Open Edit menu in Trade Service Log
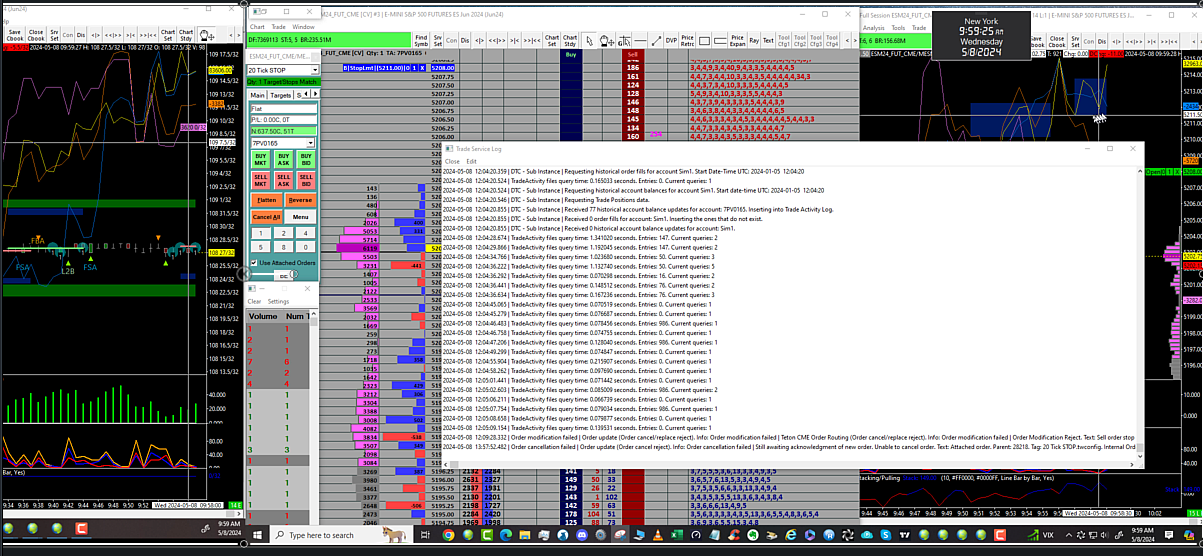The height and width of the screenshot is (556, 1203). [x=472, y=161]
